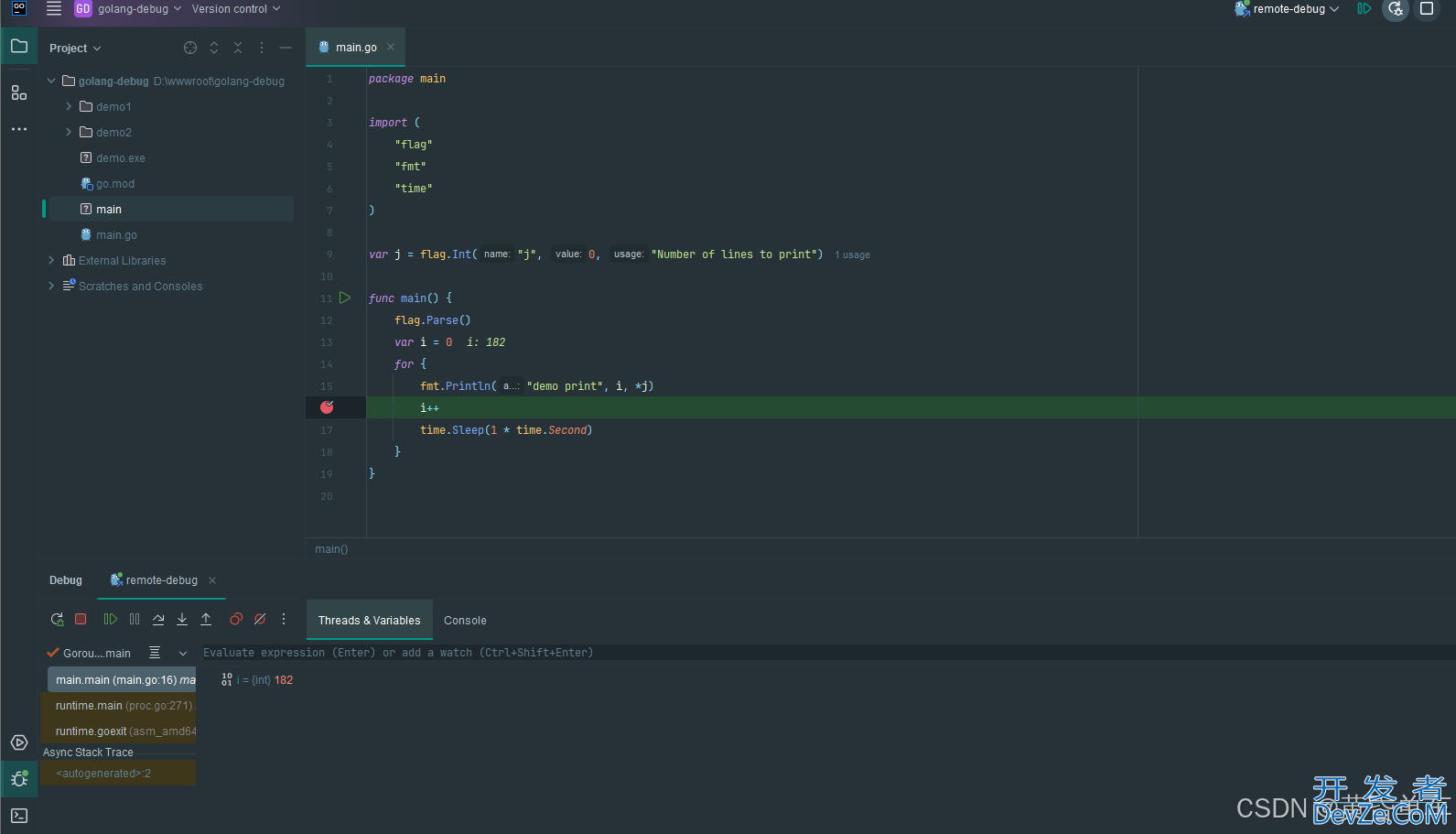This screenshot has height=834, width=1456.
Task: Toggle the Debug tool window bug icon
Action: (19, 779)
